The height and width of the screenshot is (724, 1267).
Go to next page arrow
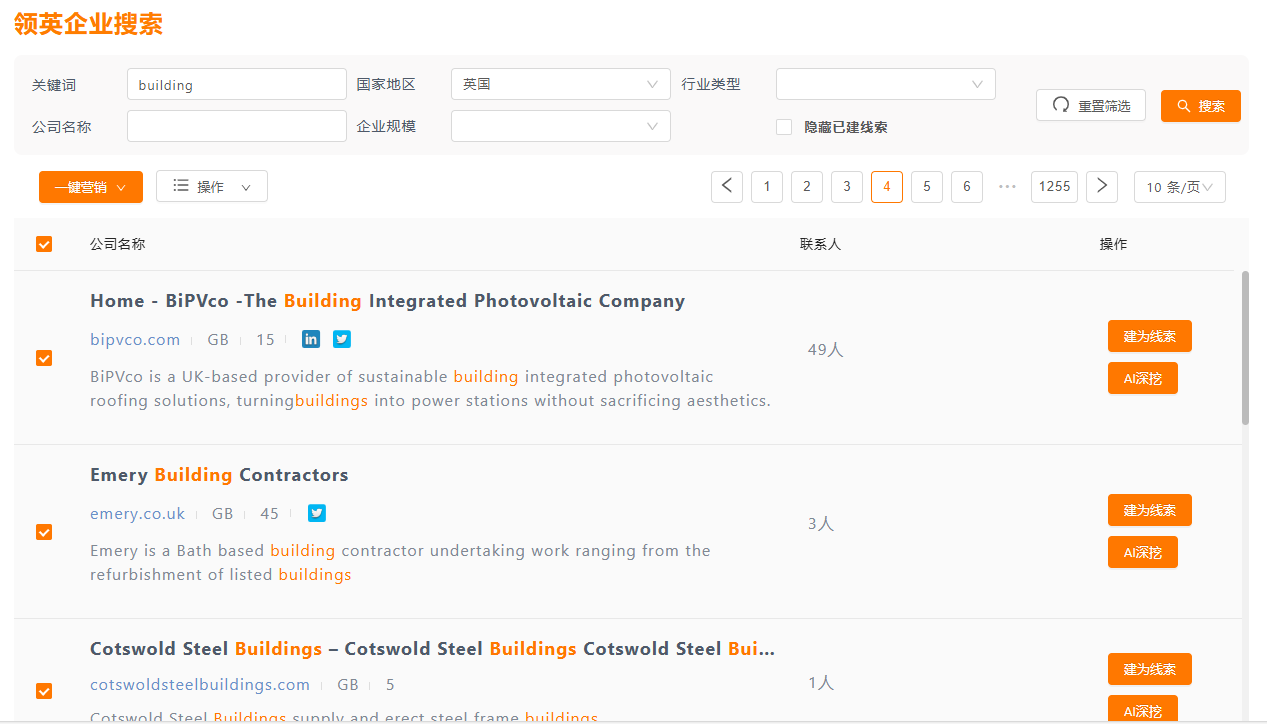[x=1102, y=187]
